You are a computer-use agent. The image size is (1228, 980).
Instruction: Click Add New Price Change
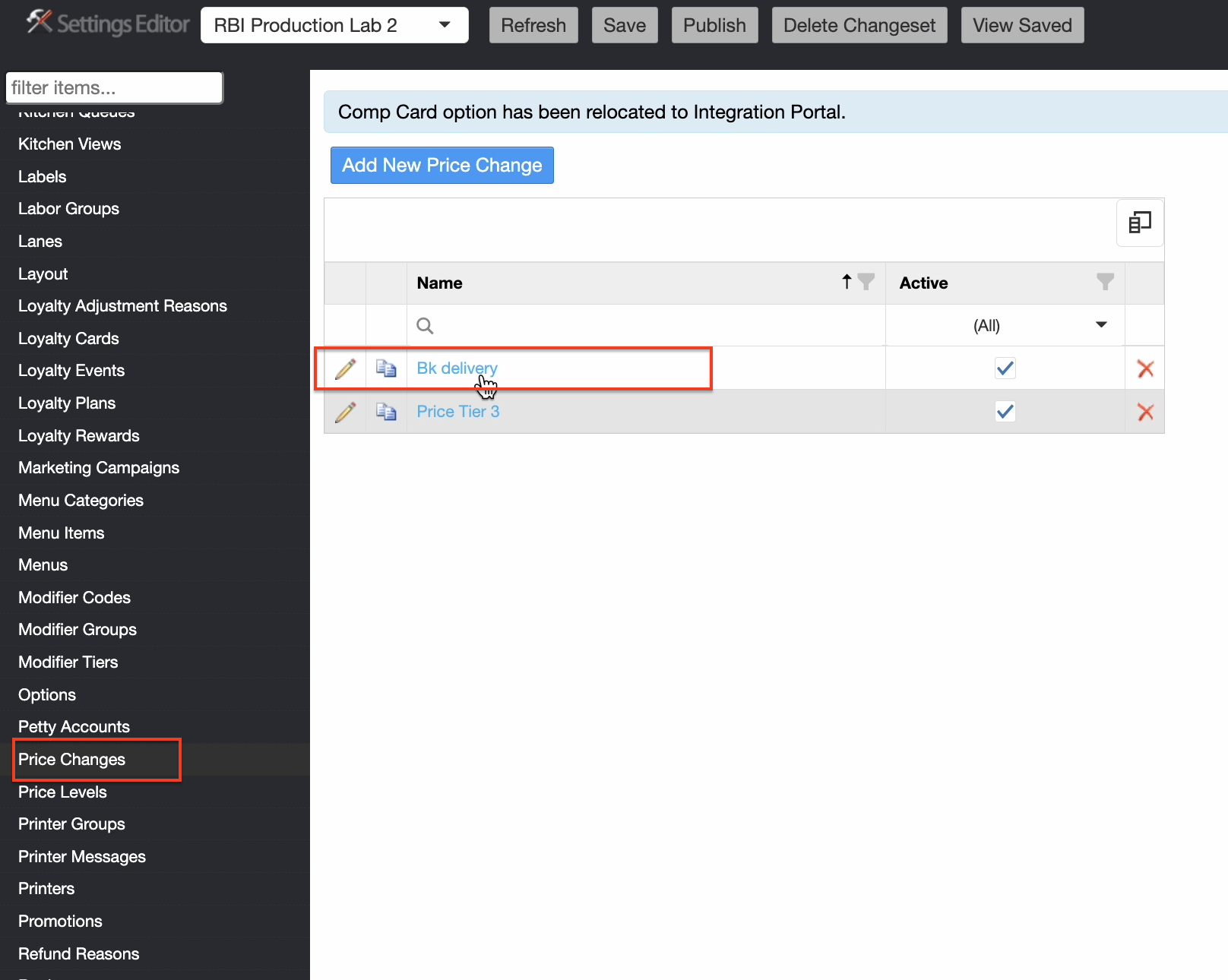442,165
